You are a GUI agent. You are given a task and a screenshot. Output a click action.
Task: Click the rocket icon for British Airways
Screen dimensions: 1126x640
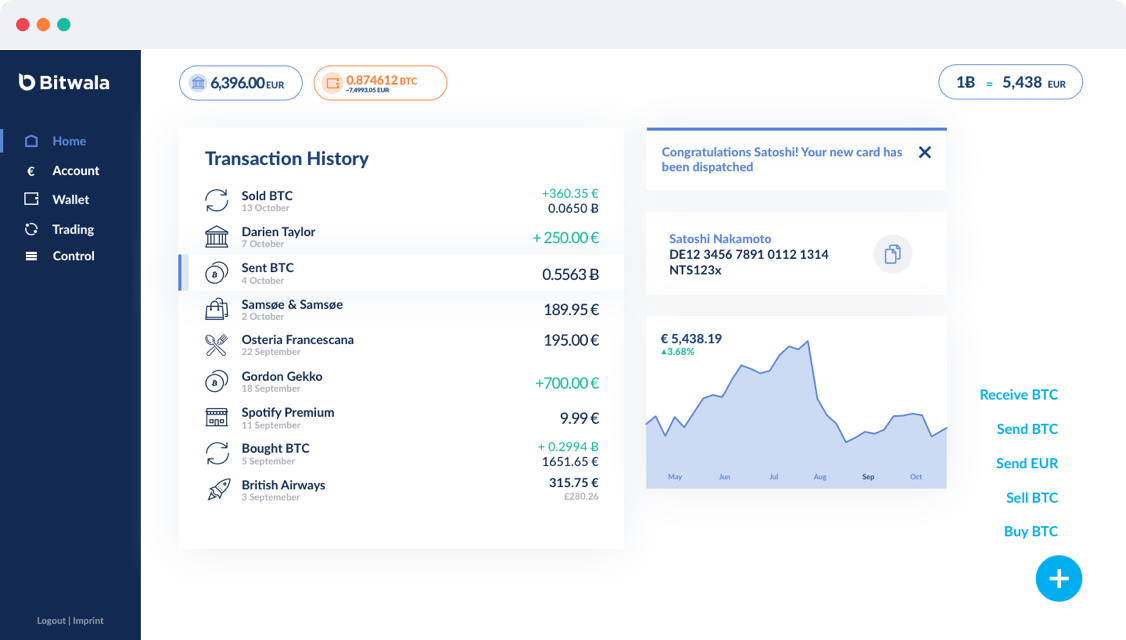tap(218, 490)
